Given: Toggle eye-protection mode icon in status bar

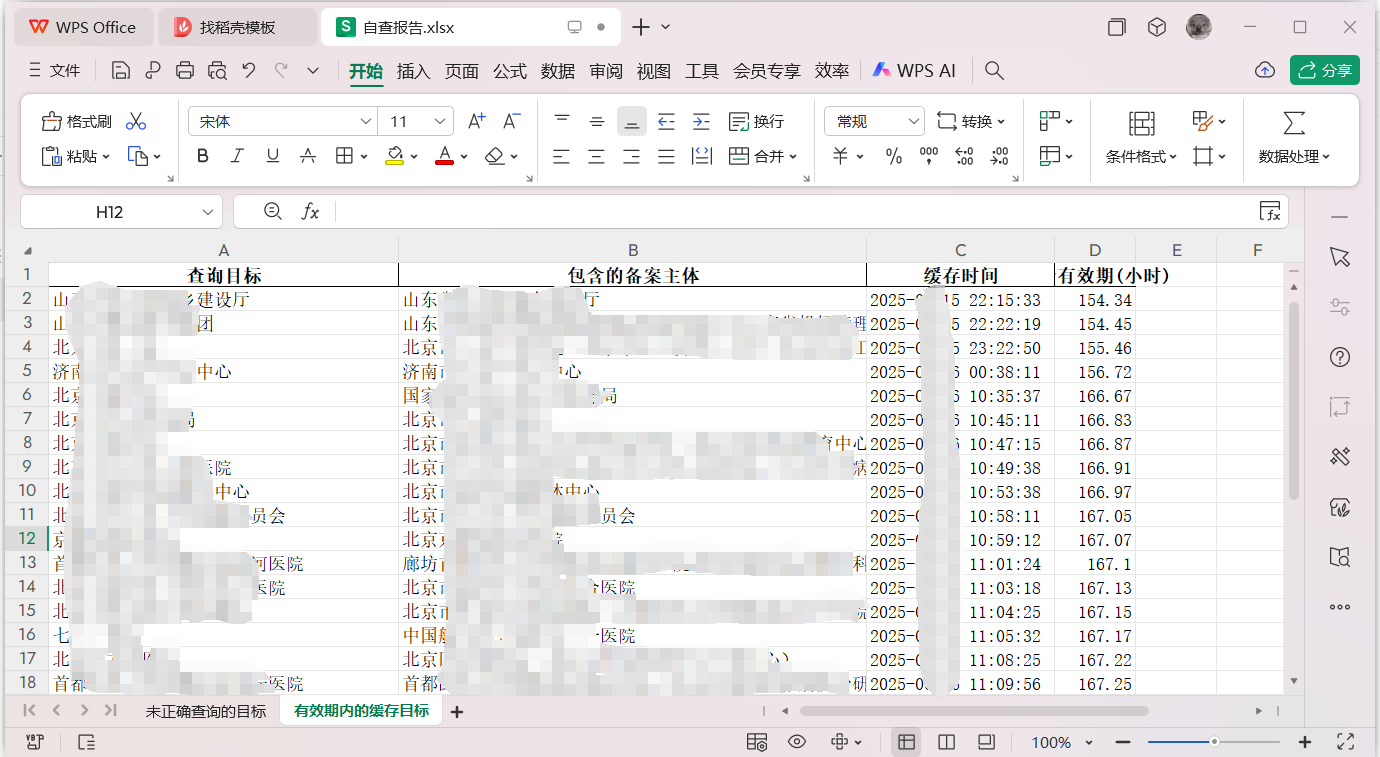Looking at the screenshot, I should 797,742.
